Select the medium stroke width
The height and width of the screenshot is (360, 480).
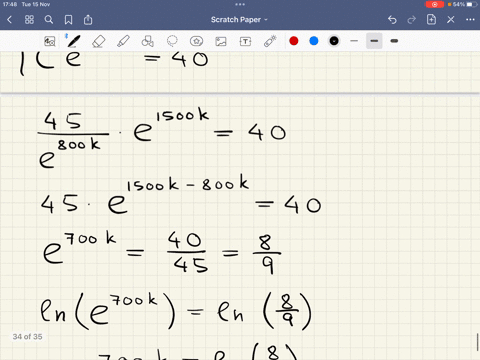pyautogui.click(x=374, y=41)
